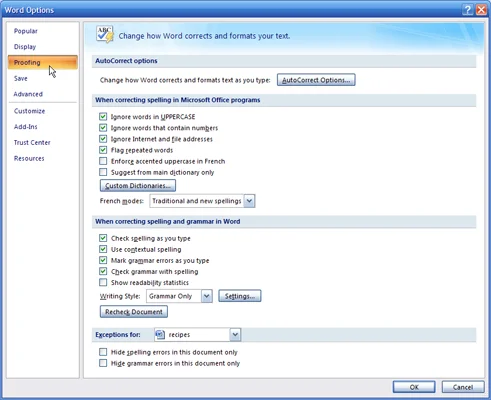This screenshot has width=491, height=400.
Task: Click Recheck Document button
Action: point(134,312)
